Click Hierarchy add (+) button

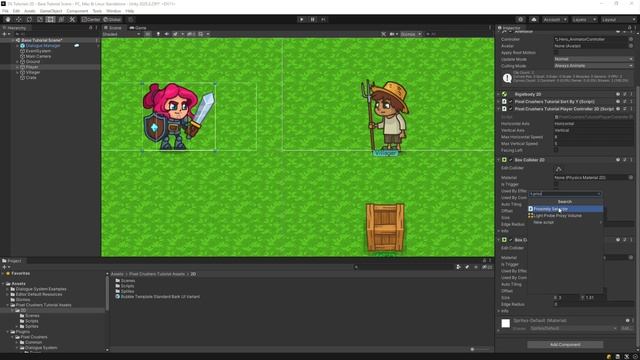(5, 34)
